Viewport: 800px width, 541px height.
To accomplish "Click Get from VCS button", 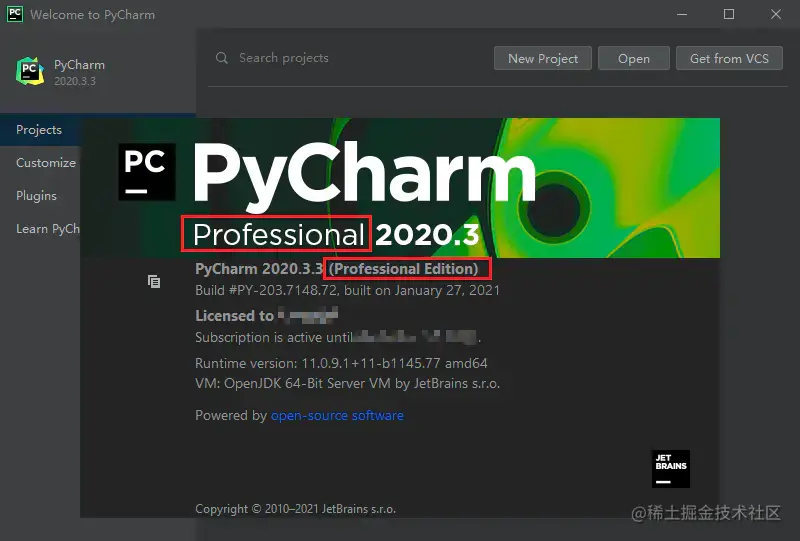I will click(x=729, y=58).
